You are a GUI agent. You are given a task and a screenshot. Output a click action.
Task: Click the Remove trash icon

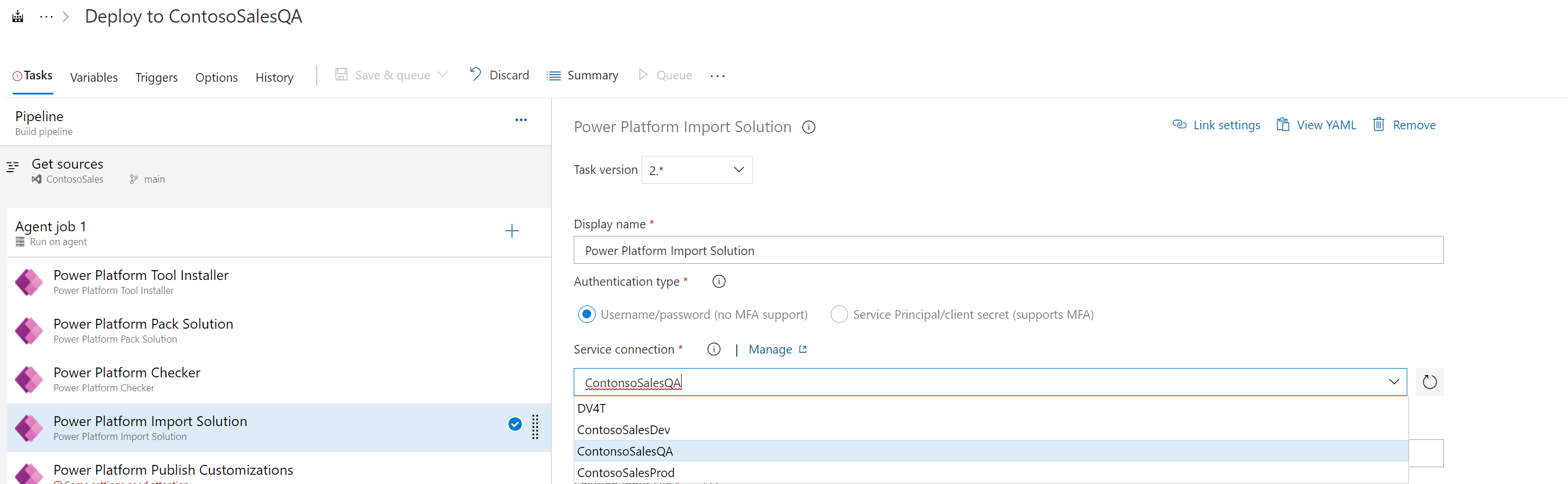pyautogui.click(x=1379, y=125)
